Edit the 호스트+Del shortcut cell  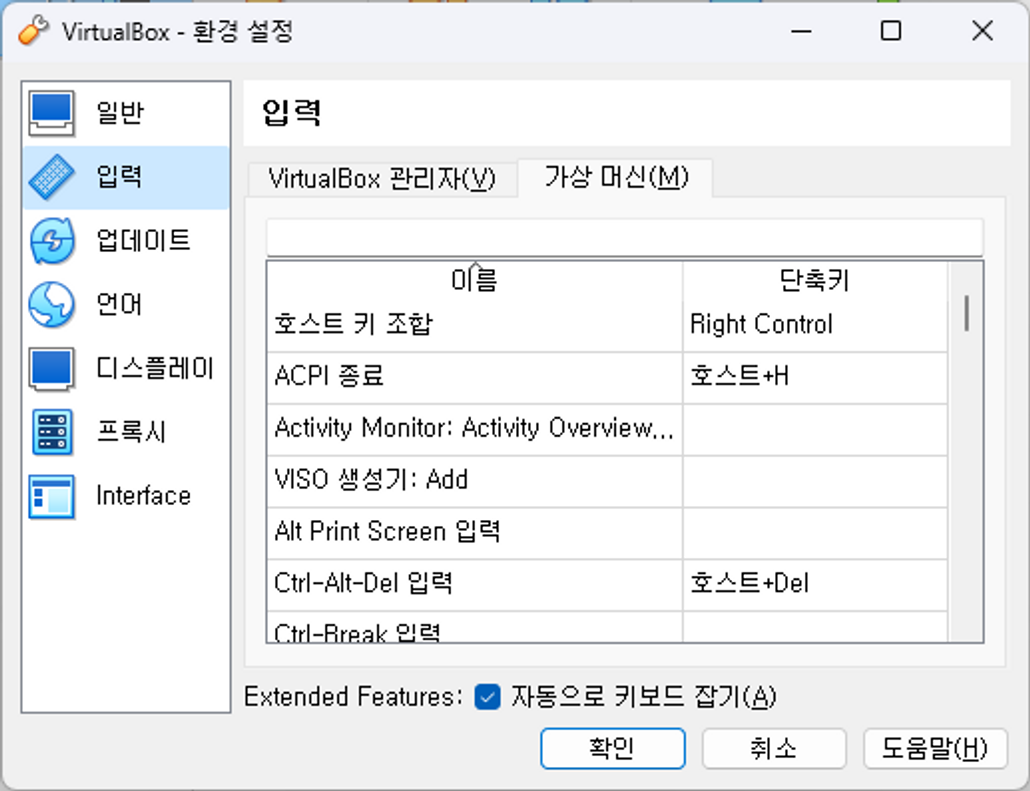click(815, 585)
